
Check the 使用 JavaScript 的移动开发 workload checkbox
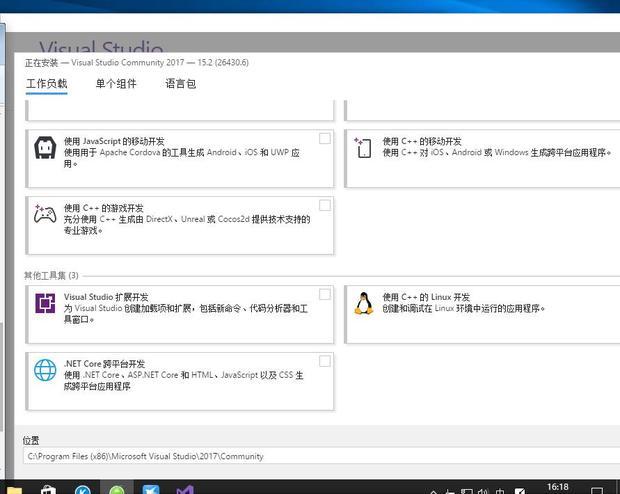point(325,138)
